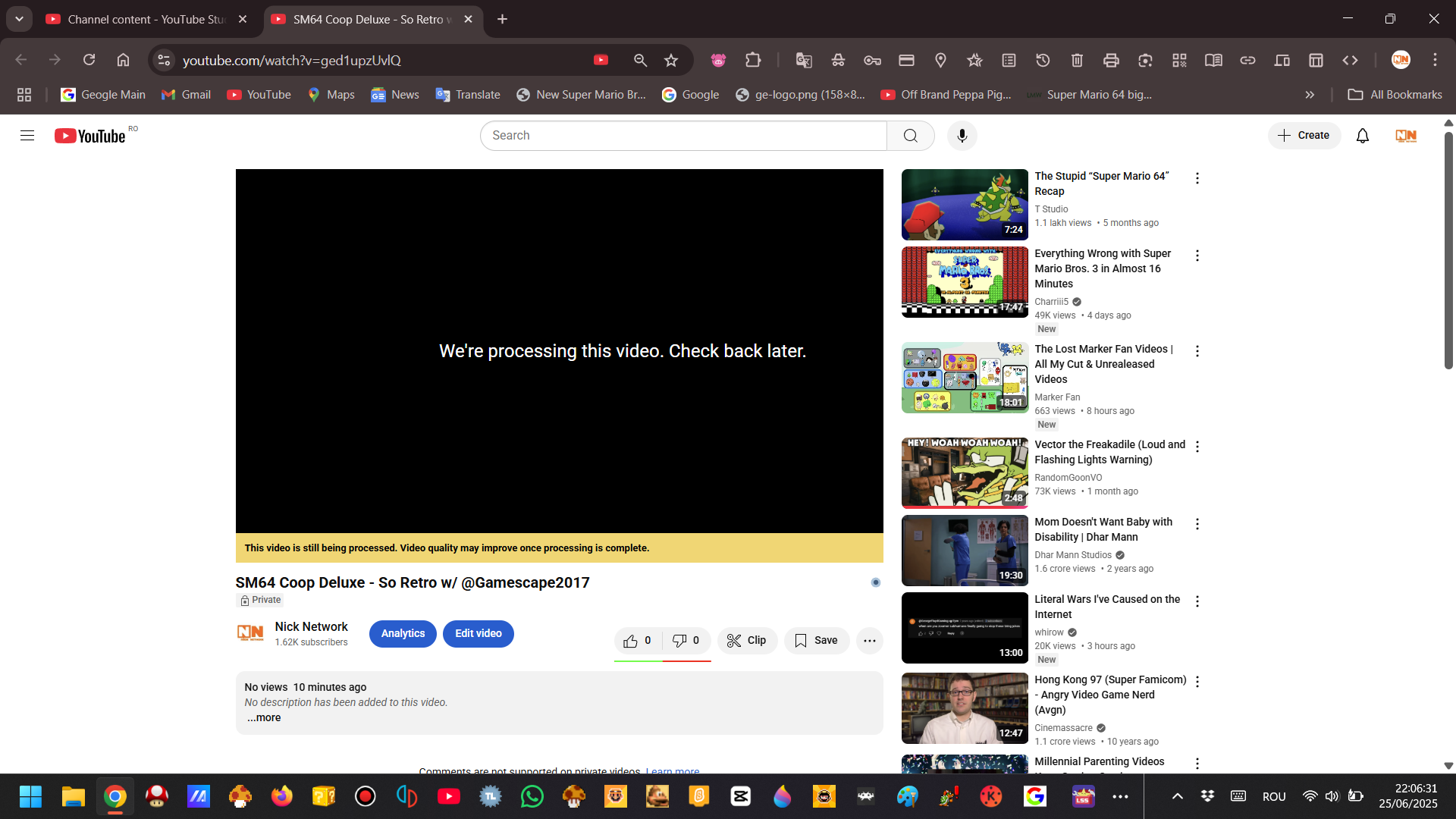Open Vector the Freakadile video thumbnail
Viewport: 1456px width, 819px height.
click(x=965, y=473)
